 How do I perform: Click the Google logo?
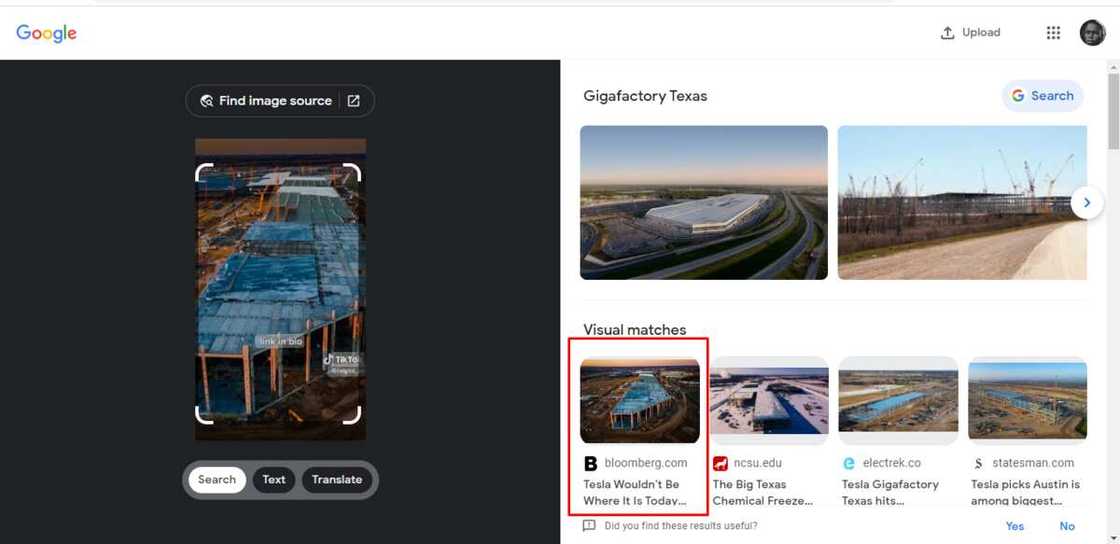click(x=46, y=33)
